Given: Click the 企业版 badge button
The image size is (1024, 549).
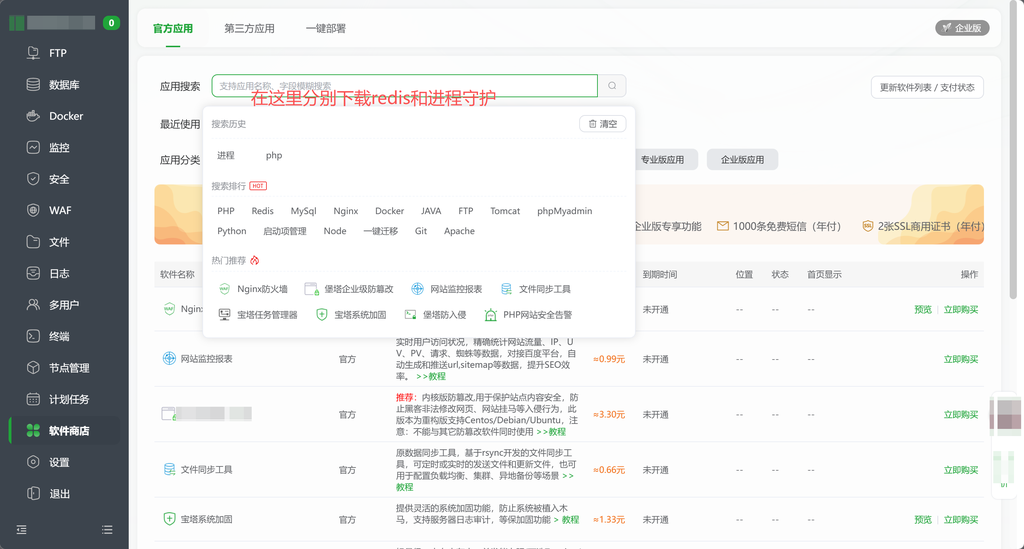Looking at the screenshot, I should pos(963,27).
